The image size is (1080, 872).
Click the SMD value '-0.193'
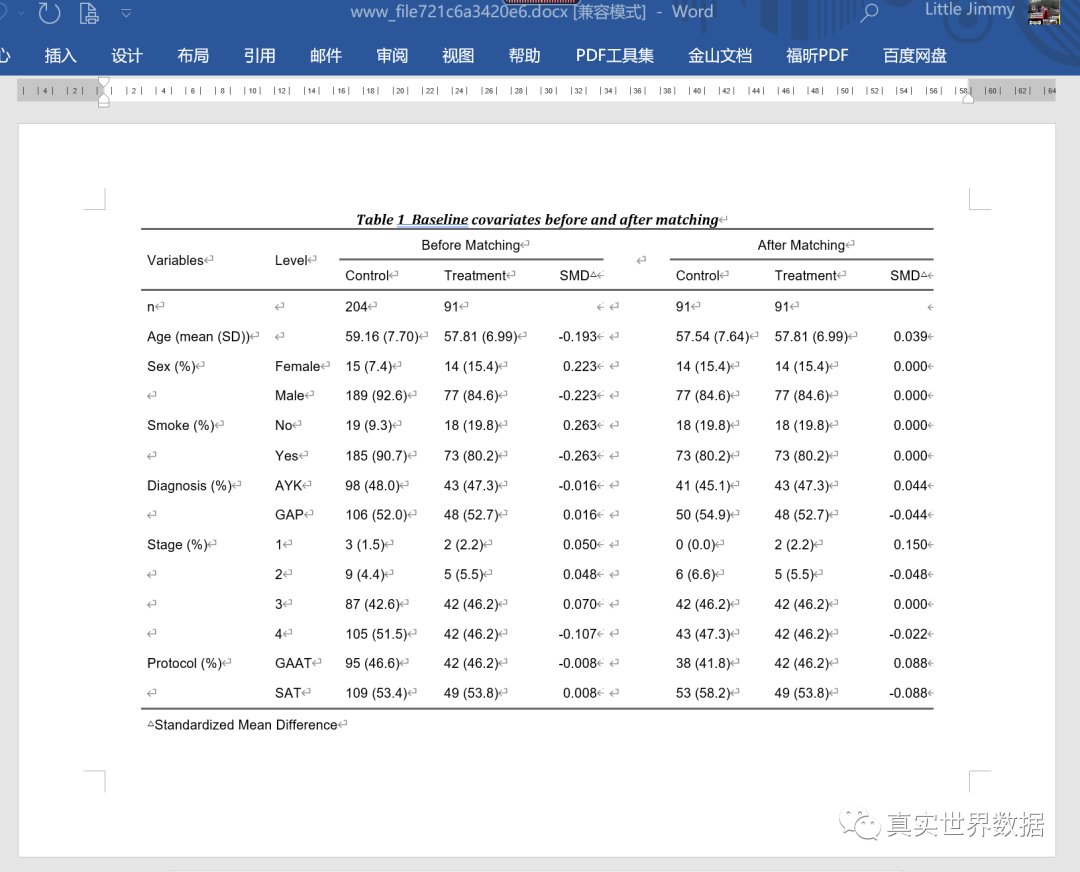coord(577,337)
